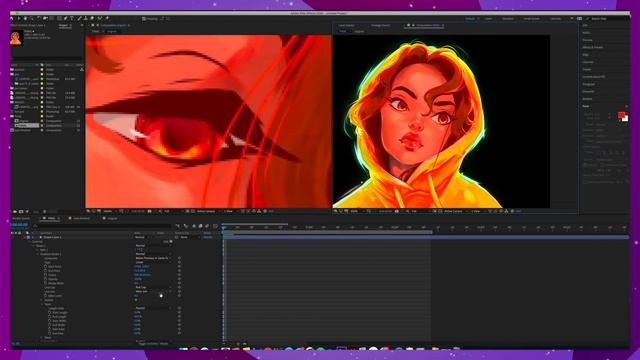This screenshot has height=360, width=640.
Task: Toggle the Stroke Width stopwatch
Action: [x=45, y=283]
